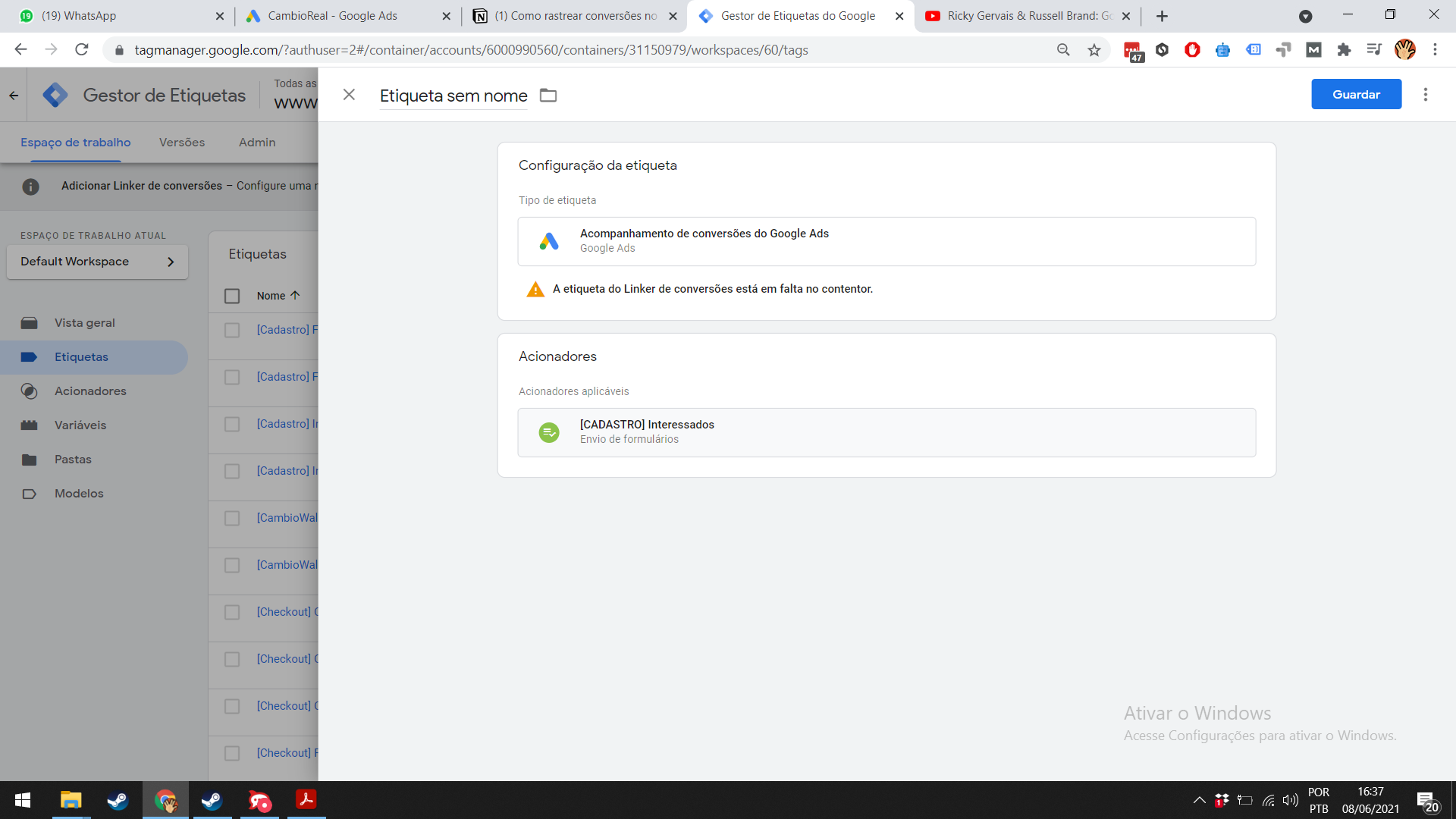The width and height of the screenshot is (1456, 819).
Task: Expand the Default Workspace selector
Action: click(97, 262)
